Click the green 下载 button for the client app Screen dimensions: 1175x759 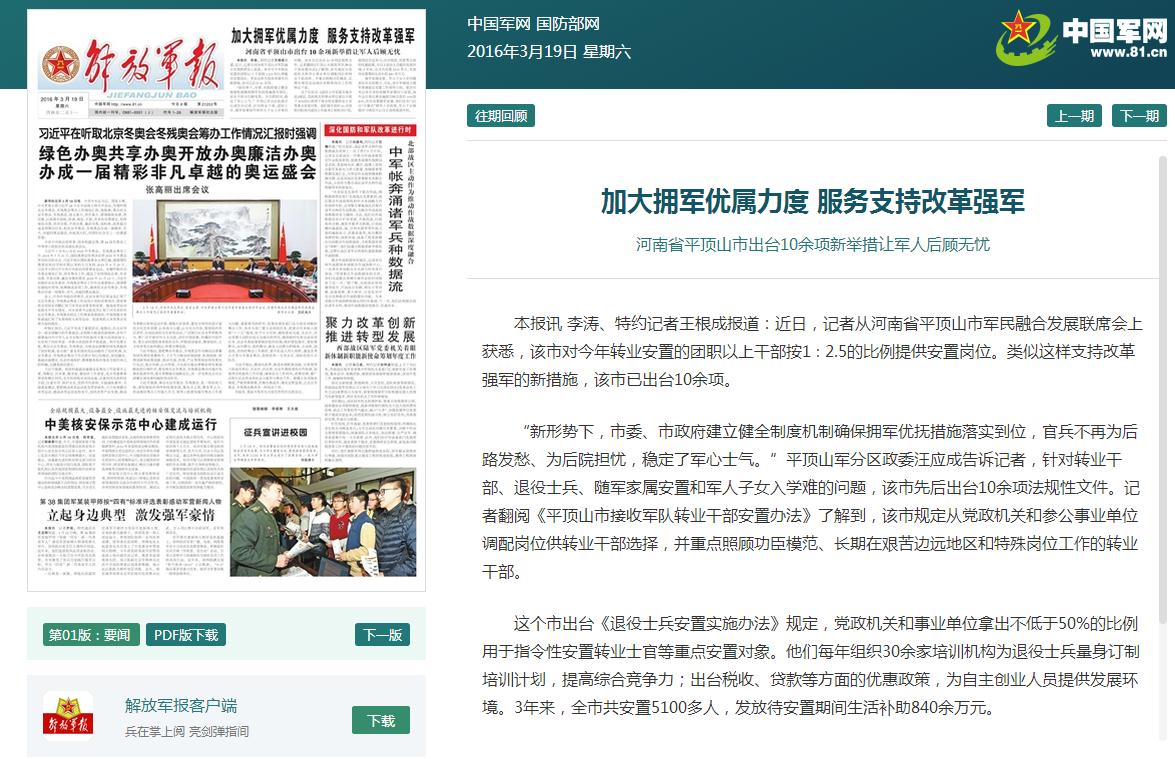click(x=381, y=720)
